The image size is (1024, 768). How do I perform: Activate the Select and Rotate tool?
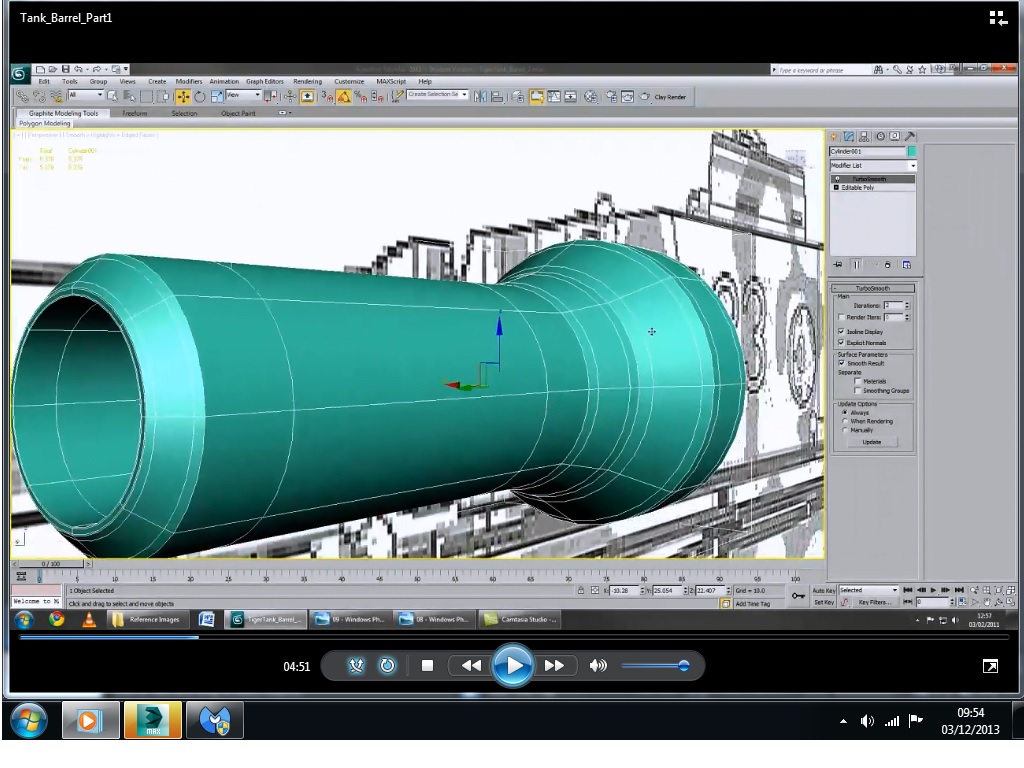pyautogui.click(x=199, y=96)
